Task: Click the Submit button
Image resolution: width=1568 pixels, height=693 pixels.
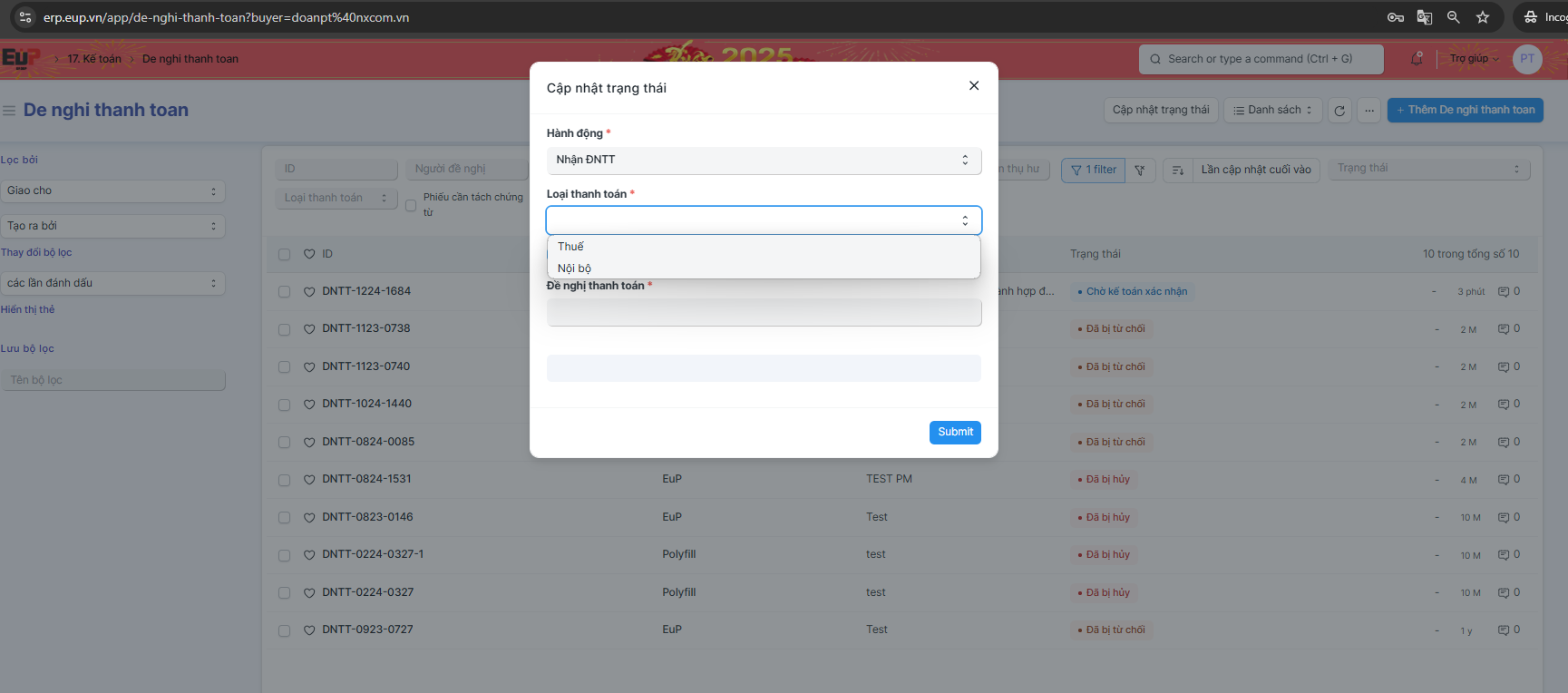Action: [954, 433]
